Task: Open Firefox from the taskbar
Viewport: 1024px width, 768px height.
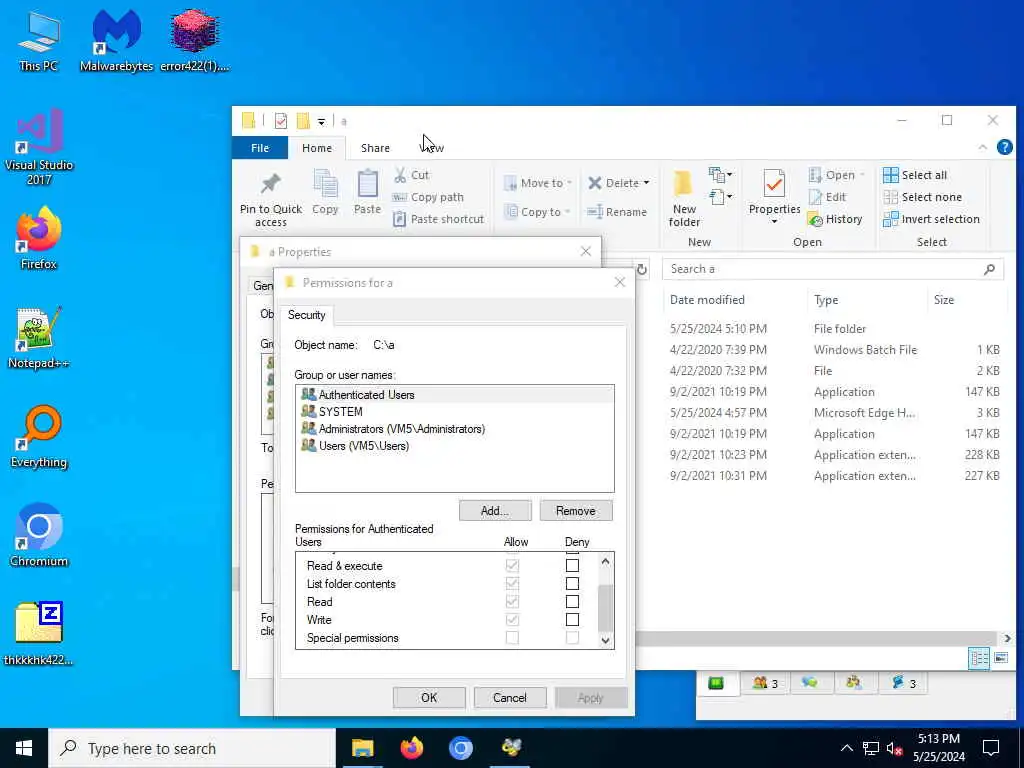Action: (411, 748)
